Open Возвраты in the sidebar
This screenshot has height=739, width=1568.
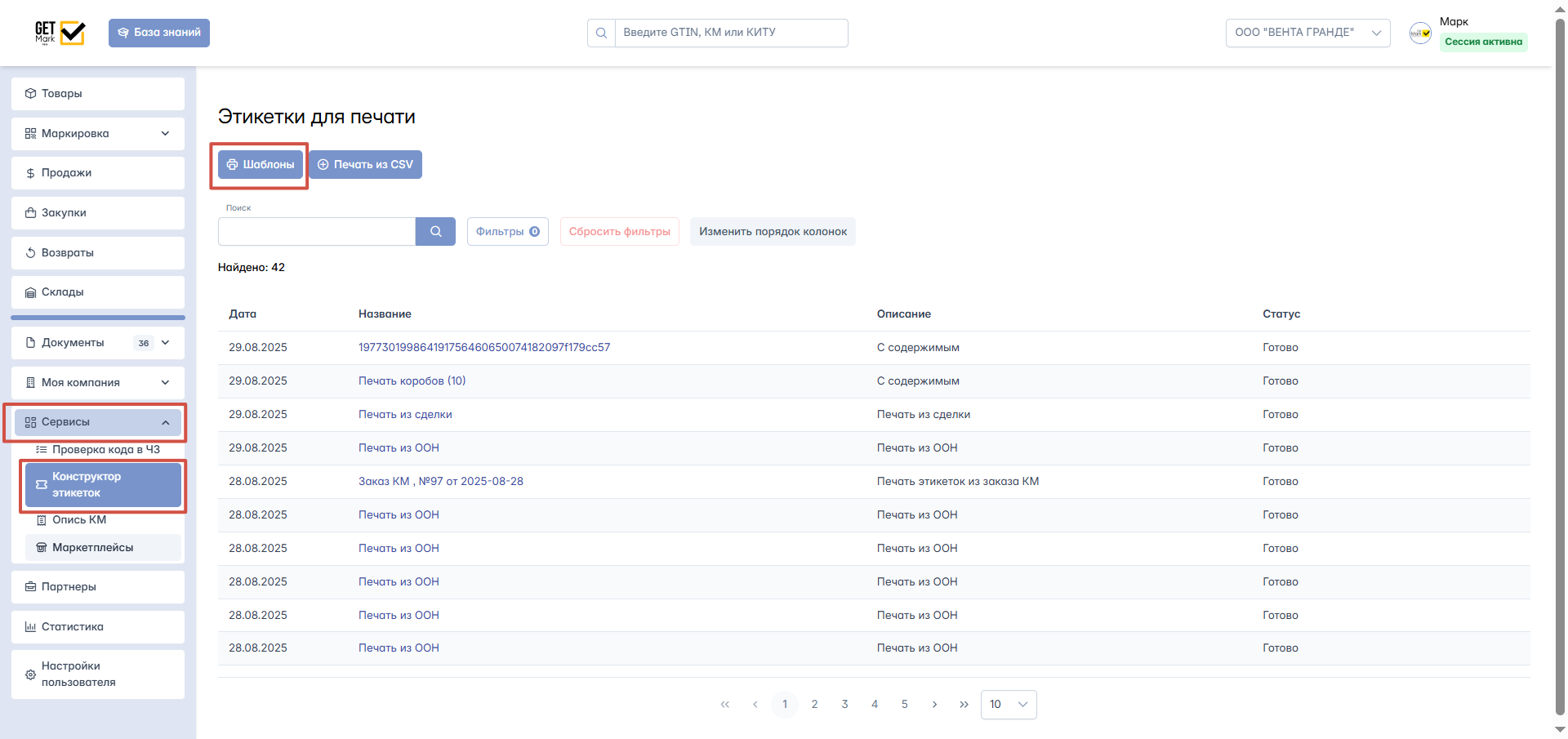pos(98,253)
